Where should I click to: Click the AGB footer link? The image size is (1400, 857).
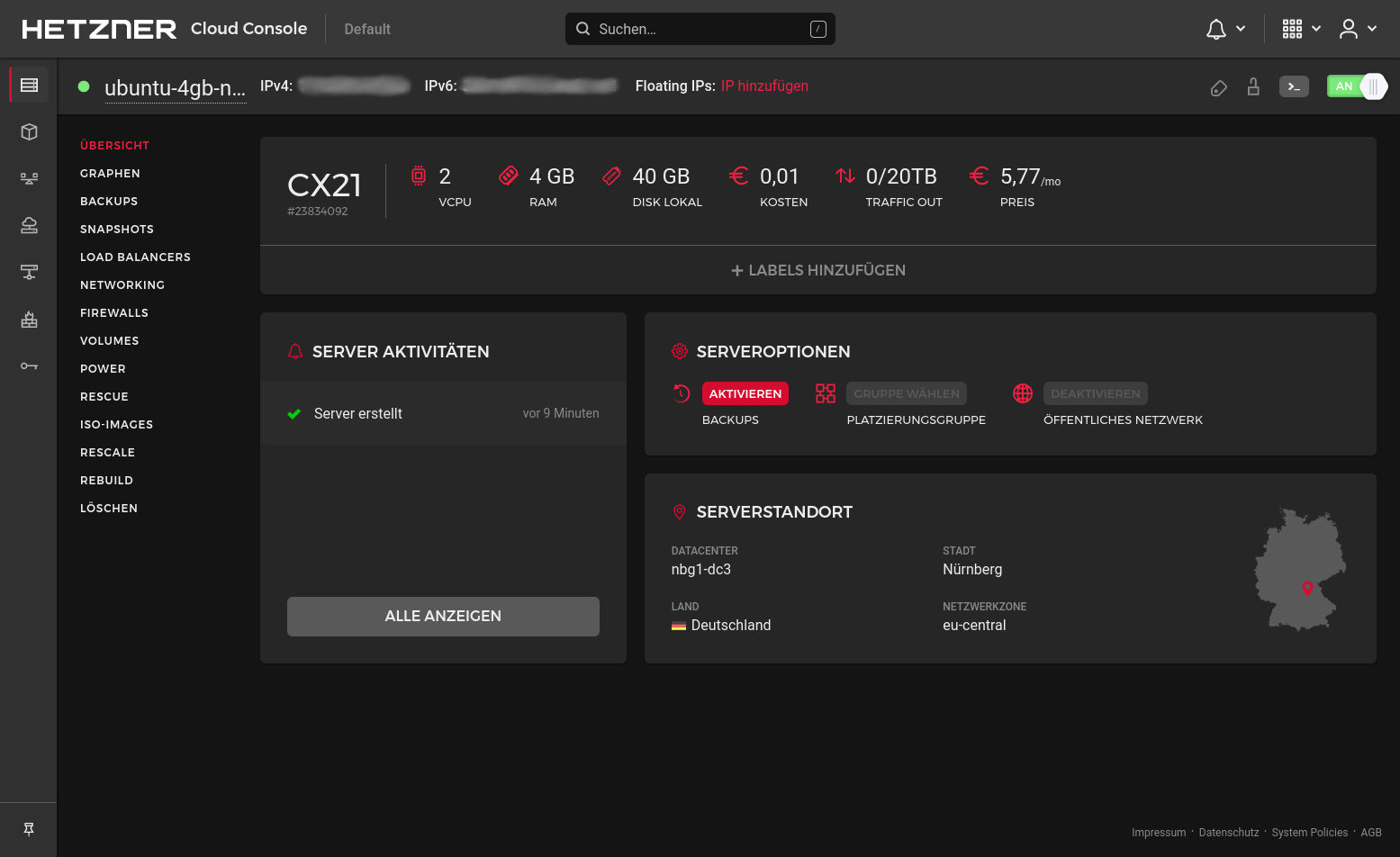[1371, 833]
